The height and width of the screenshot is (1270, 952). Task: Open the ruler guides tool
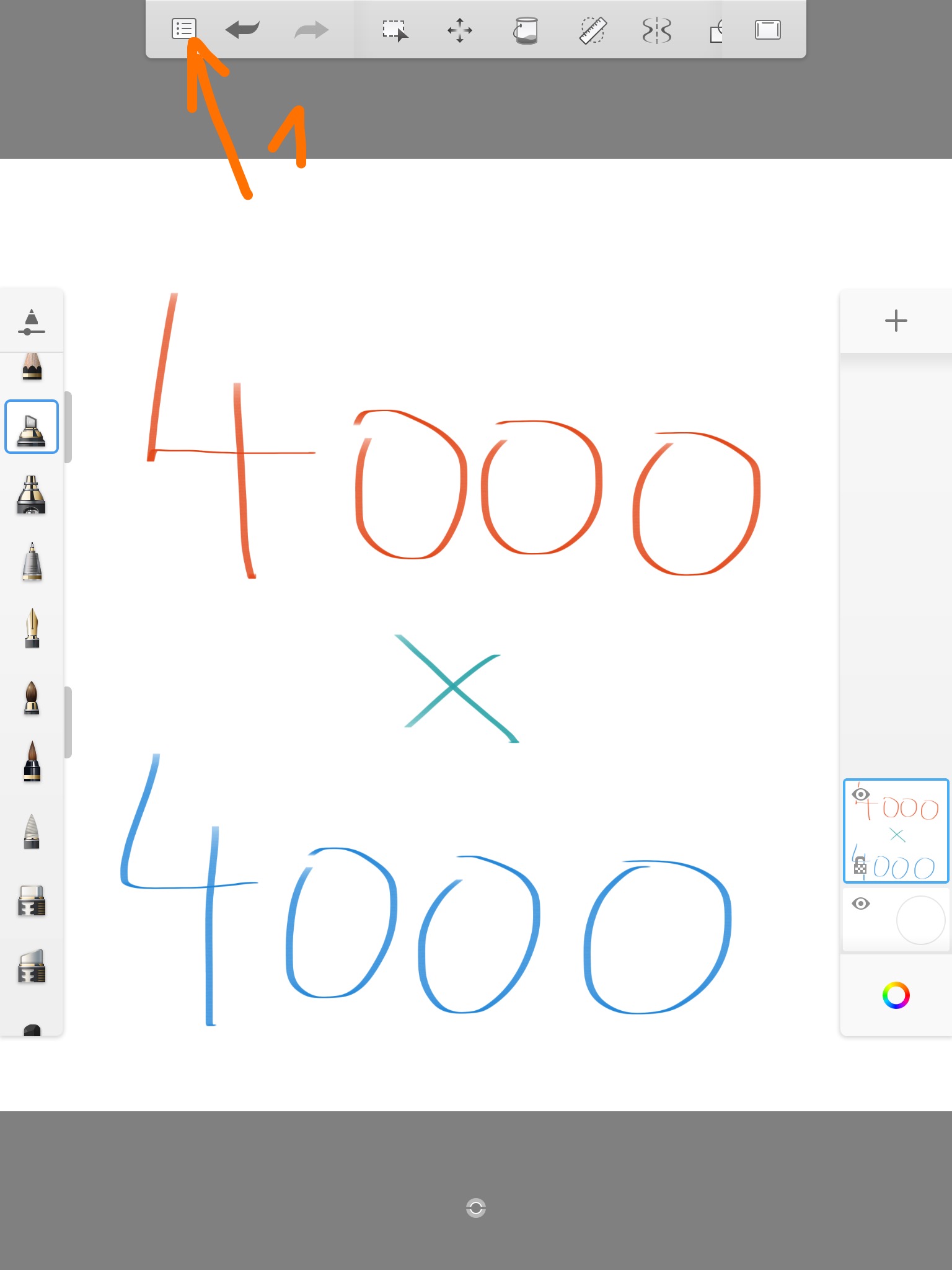tap(593, 30)
